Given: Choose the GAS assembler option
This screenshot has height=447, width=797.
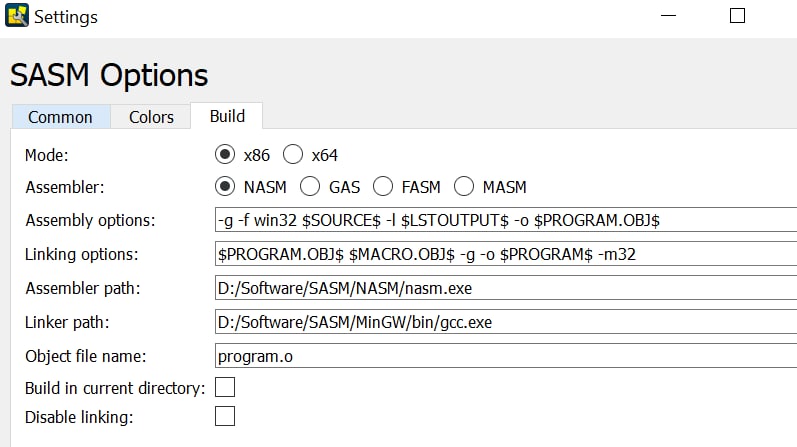Looking at the screenshot, I should (311, 187).
